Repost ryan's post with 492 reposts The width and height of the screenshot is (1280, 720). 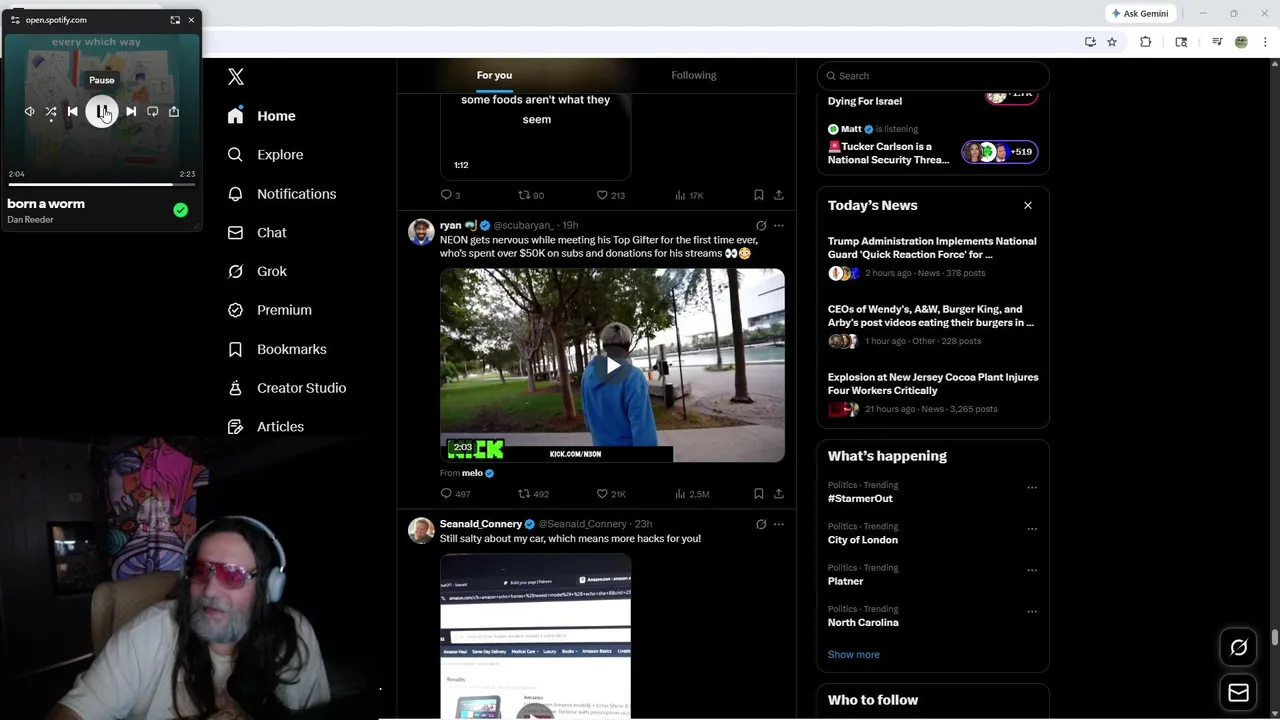pyautogui.click(x=533, y=494)
